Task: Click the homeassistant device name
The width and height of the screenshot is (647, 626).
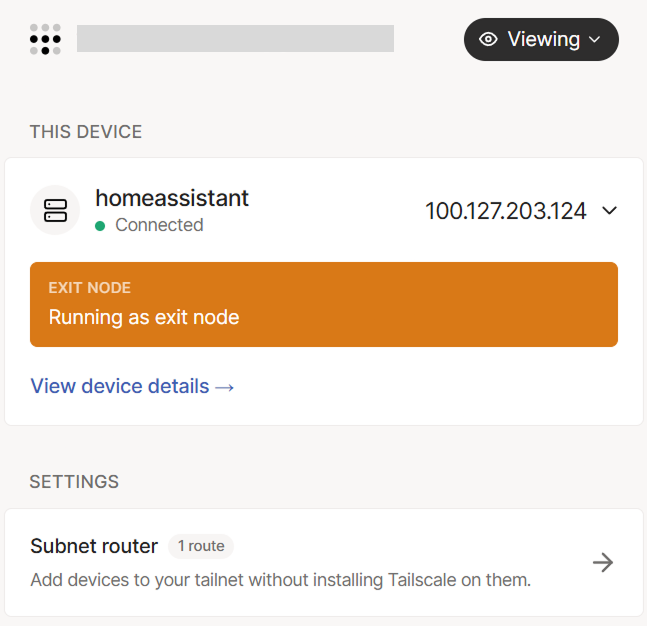Action: click(x=172, y=198)
